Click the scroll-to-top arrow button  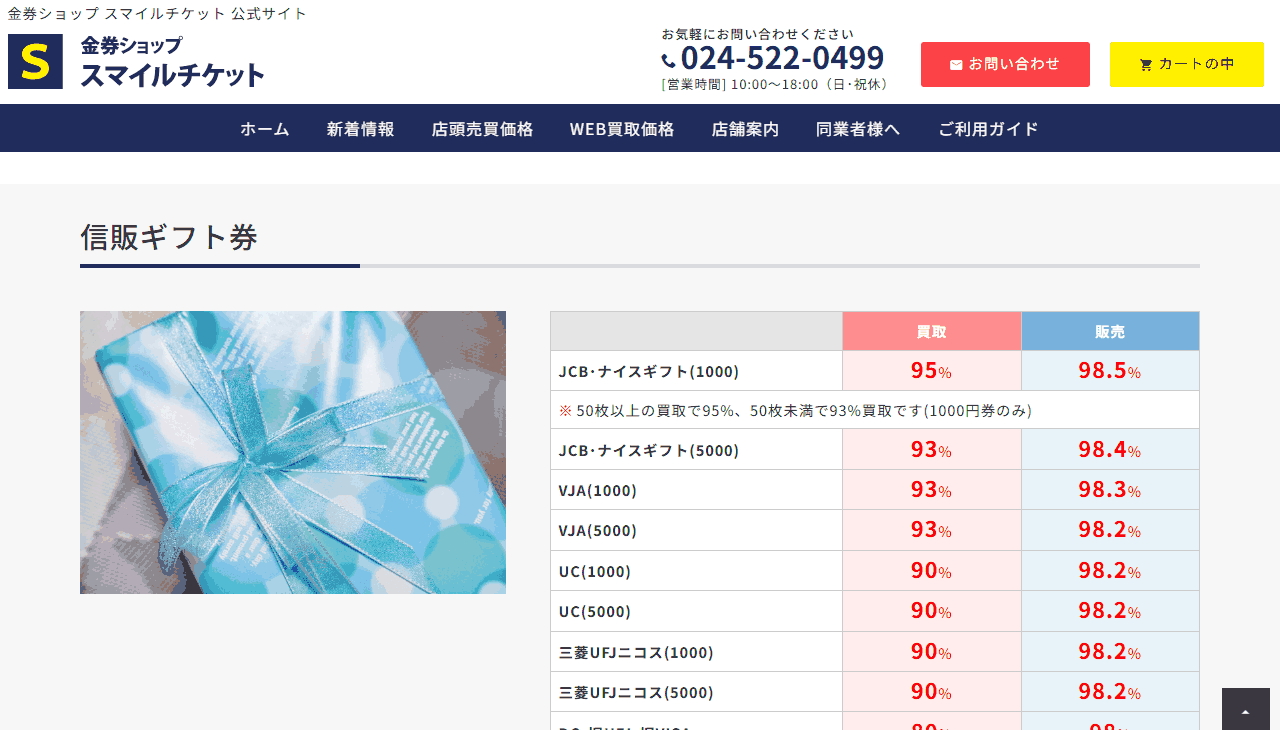pyautogui.click(x=1246, y=709)
